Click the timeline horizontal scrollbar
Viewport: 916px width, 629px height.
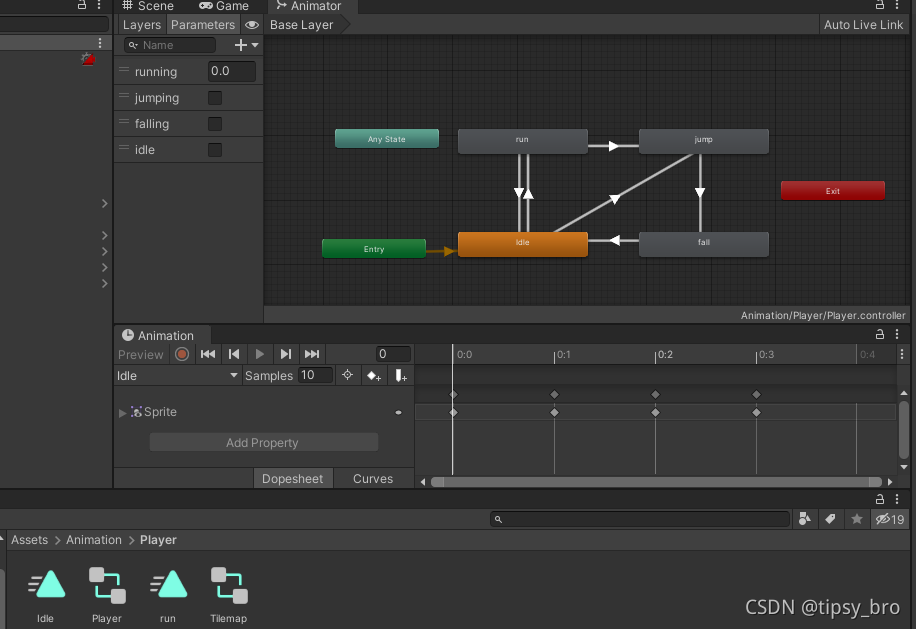coord(656,482)
